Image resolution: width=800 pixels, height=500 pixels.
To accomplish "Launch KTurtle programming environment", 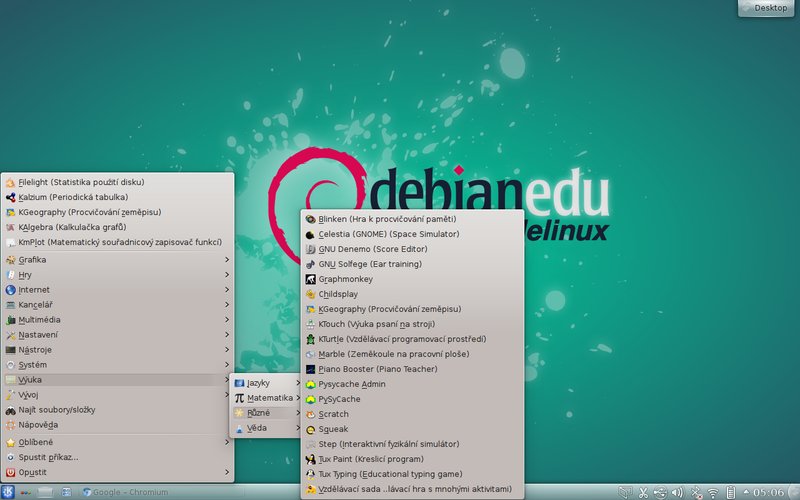I will point(412,339).
